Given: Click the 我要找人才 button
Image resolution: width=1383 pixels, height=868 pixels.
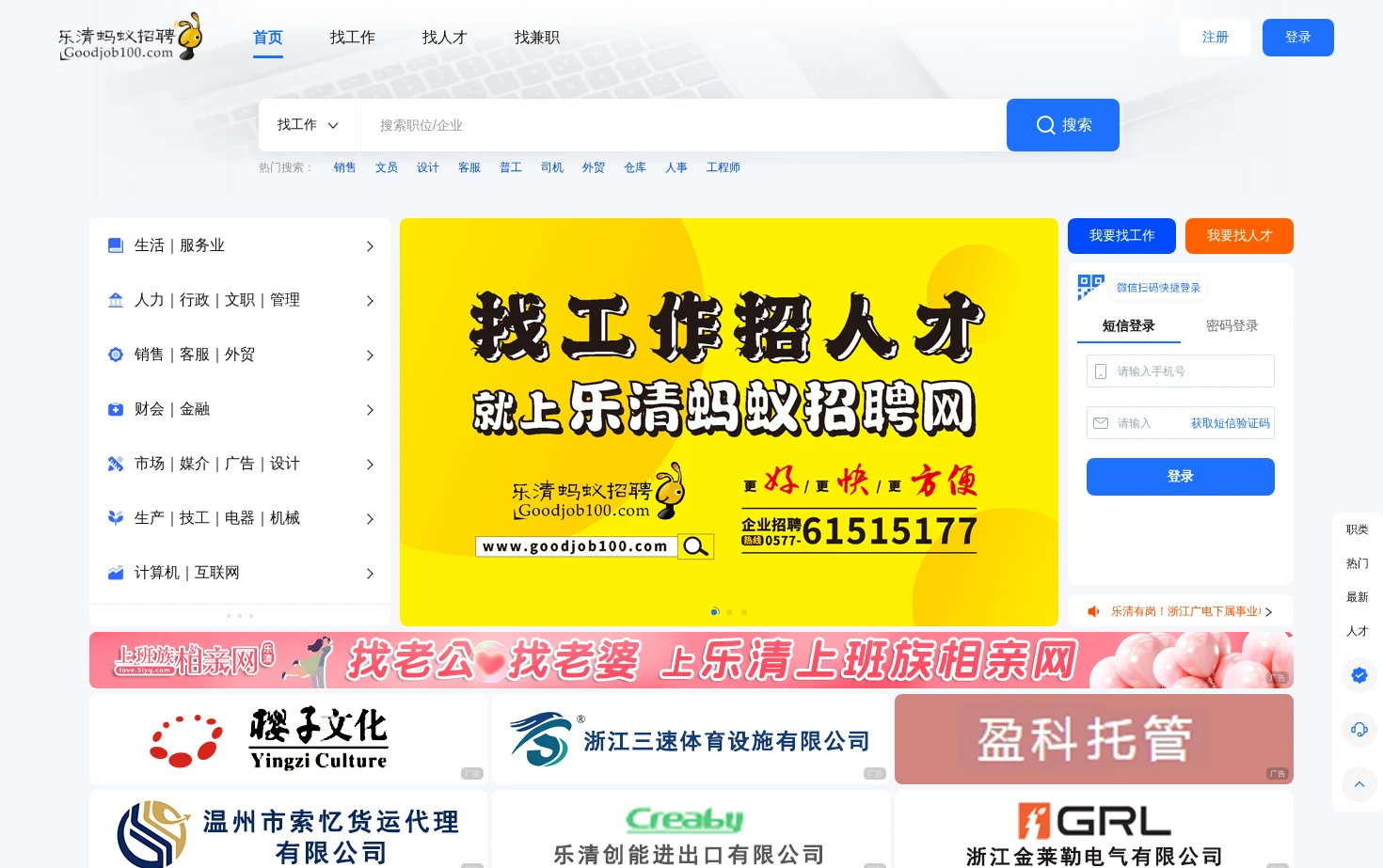Looking at the screenshot, I should (1239, 236).
